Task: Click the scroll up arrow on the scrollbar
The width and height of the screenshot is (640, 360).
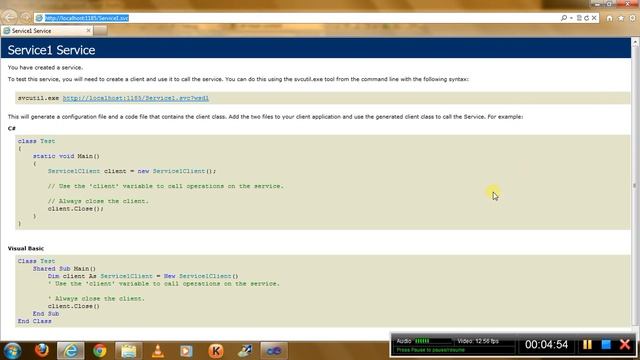Action: [635, 42]
